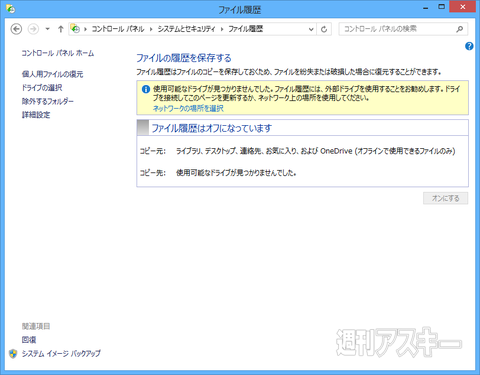Expand the arrow after コントロール パネル breadcrumb

[x=151, y=29]
